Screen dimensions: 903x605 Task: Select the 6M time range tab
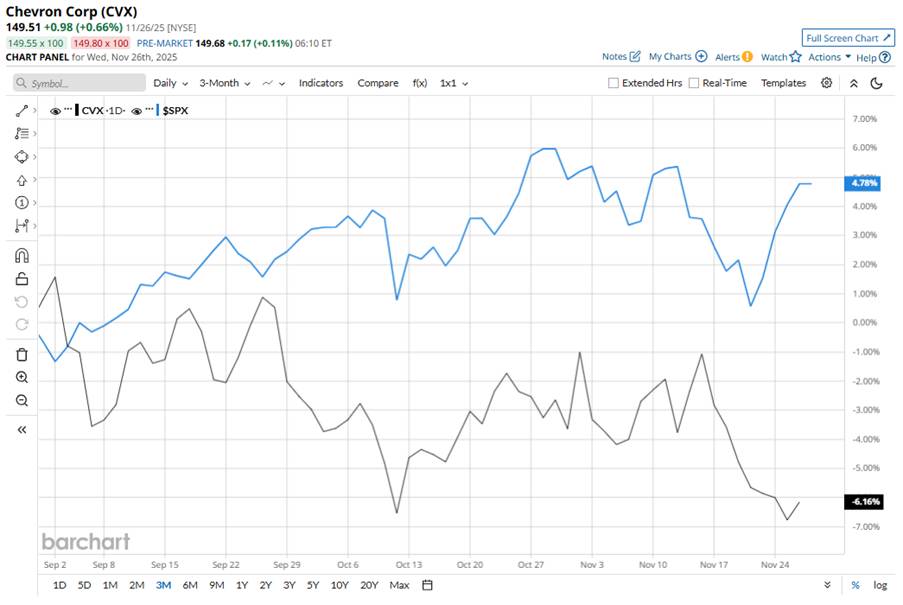[190, 585]
